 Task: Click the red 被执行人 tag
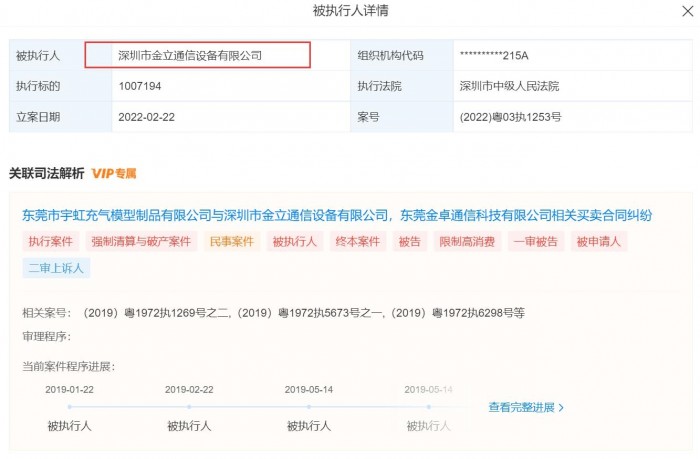295,242
